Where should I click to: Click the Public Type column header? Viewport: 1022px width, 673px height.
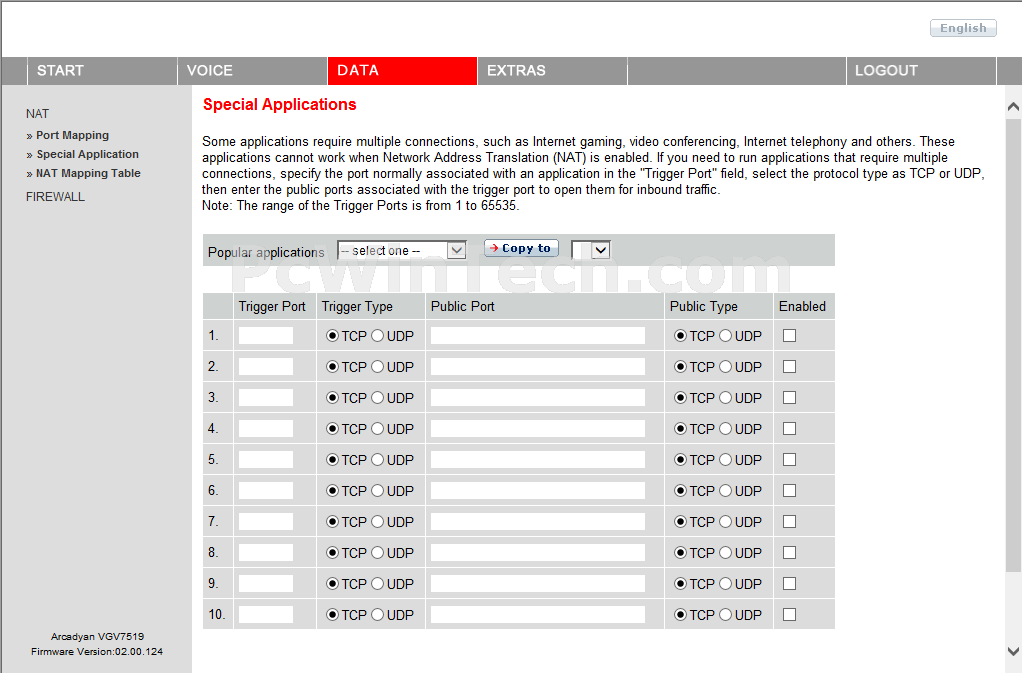coord(704,306)
